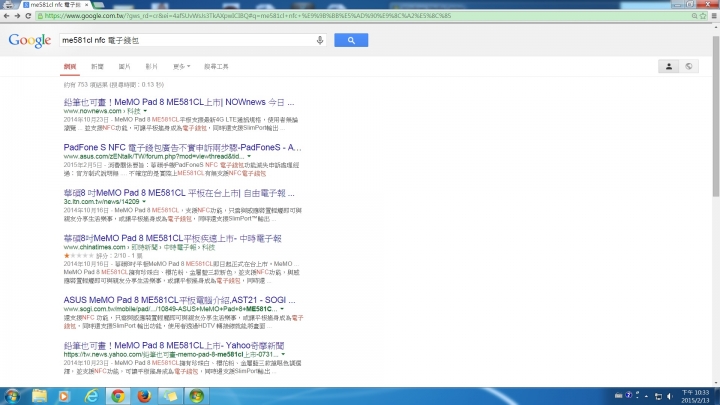Image resolution: width=720 pixels, height=405 pixels.
Task: Expand the arrow beside www.sogi.com.tw URL
Action: pos(282,309)
